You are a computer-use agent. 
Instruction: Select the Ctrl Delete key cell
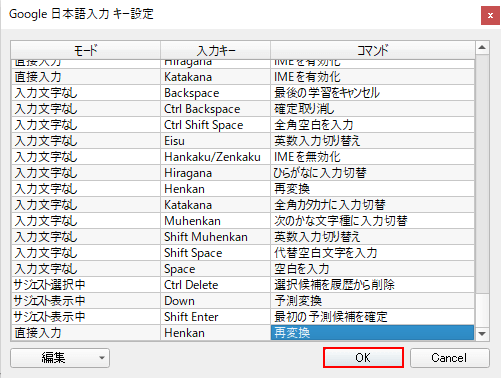pos(216,285)
